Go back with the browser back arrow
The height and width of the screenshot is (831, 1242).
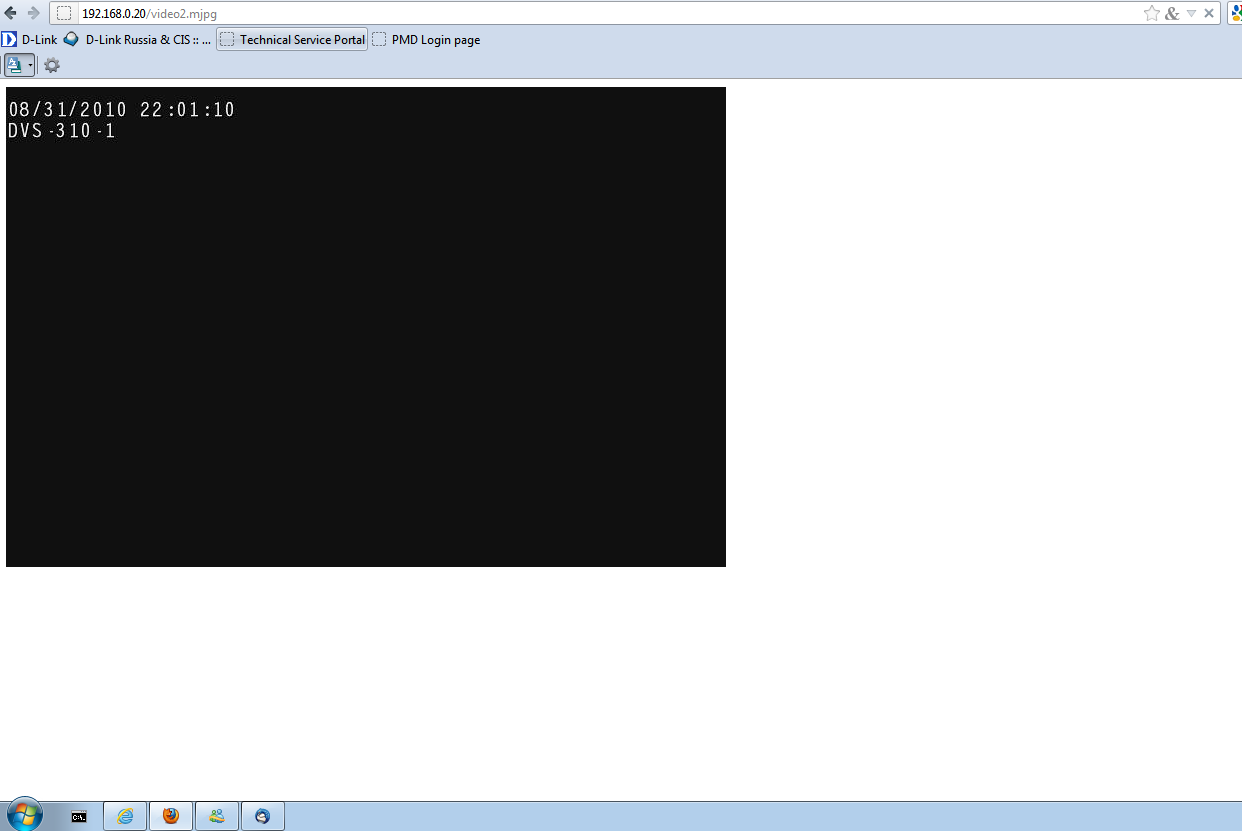pyautogui.click(x=11, y=13)
